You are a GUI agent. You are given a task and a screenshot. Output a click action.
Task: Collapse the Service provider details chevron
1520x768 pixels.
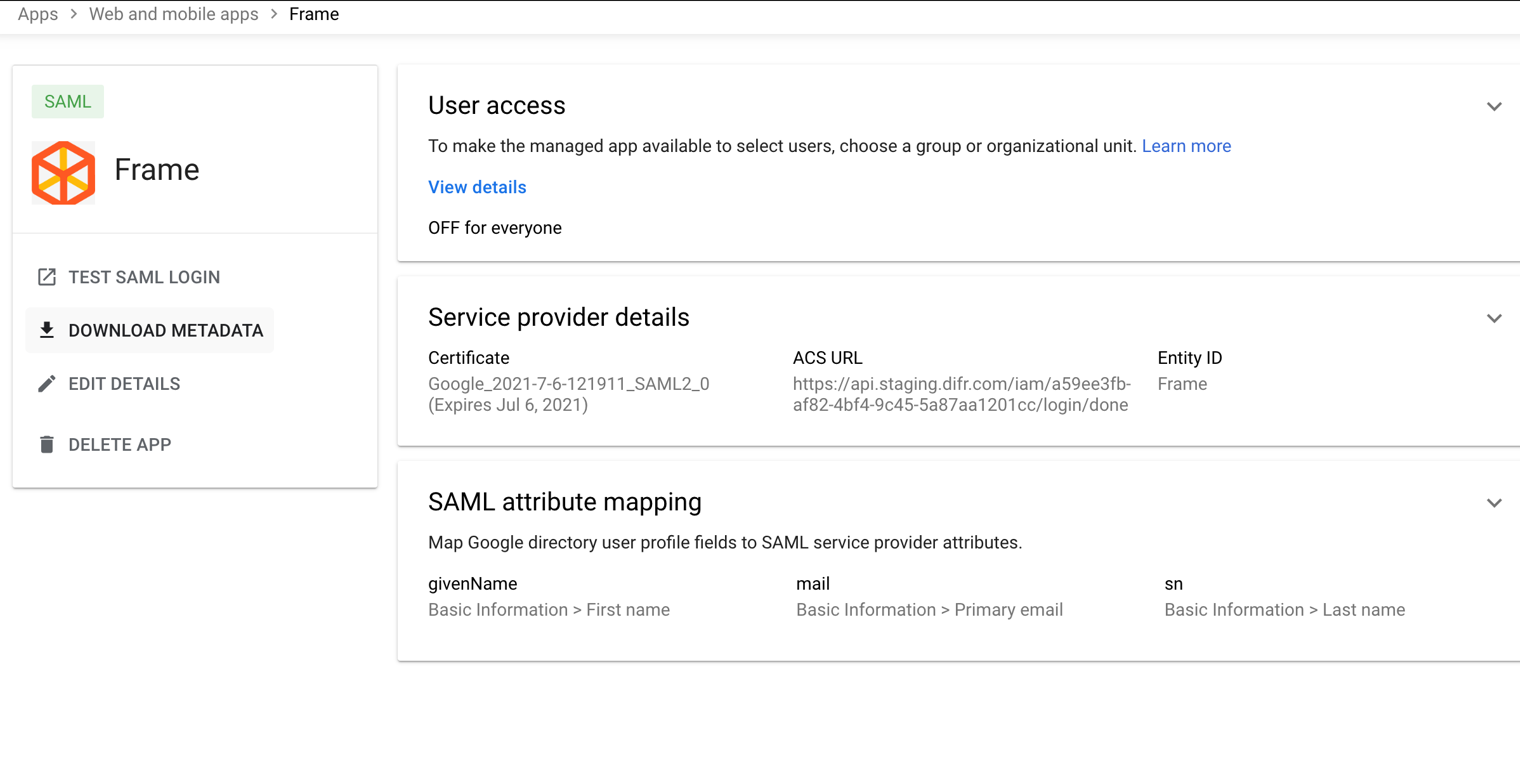tap(1494, 318)
